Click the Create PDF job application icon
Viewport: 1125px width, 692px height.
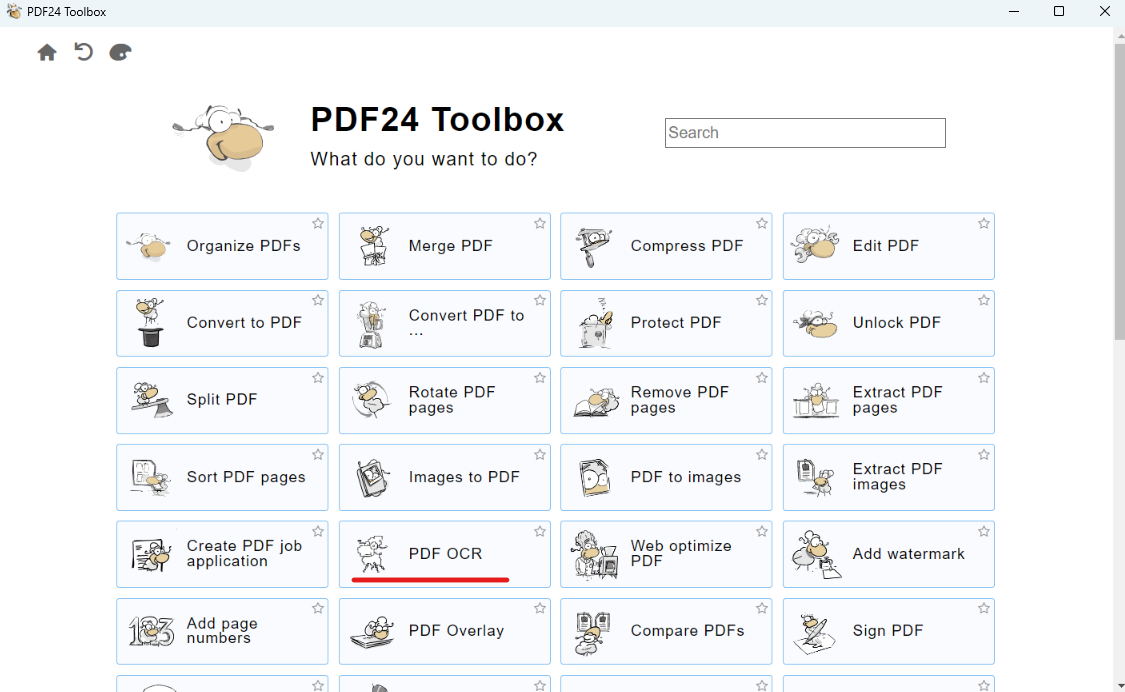151,555
